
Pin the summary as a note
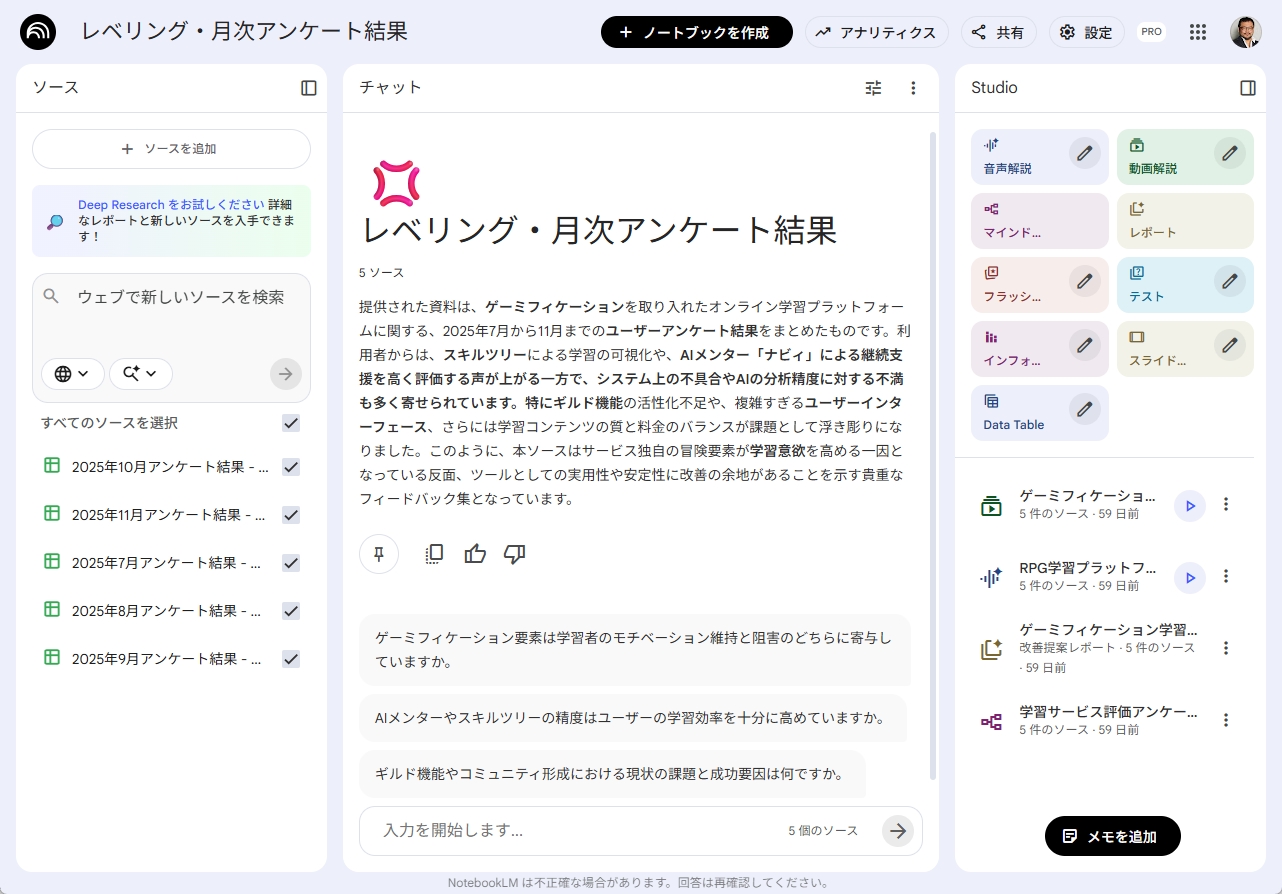[x=379, y=554]
